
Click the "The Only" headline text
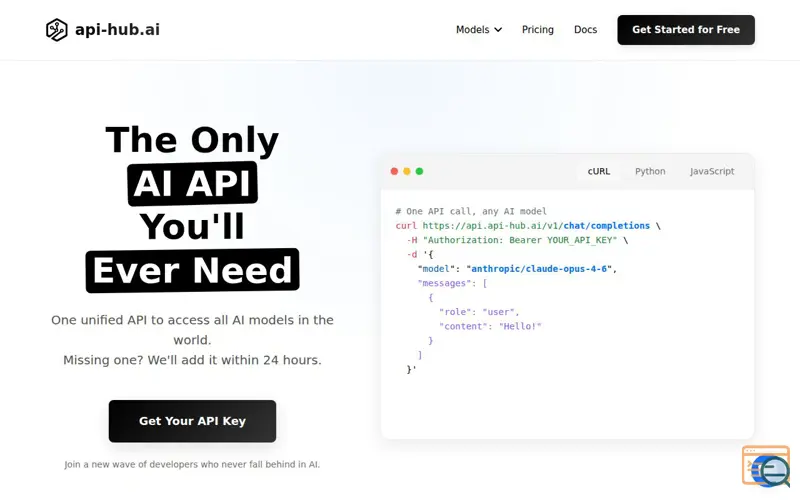[x=192, y=139]
